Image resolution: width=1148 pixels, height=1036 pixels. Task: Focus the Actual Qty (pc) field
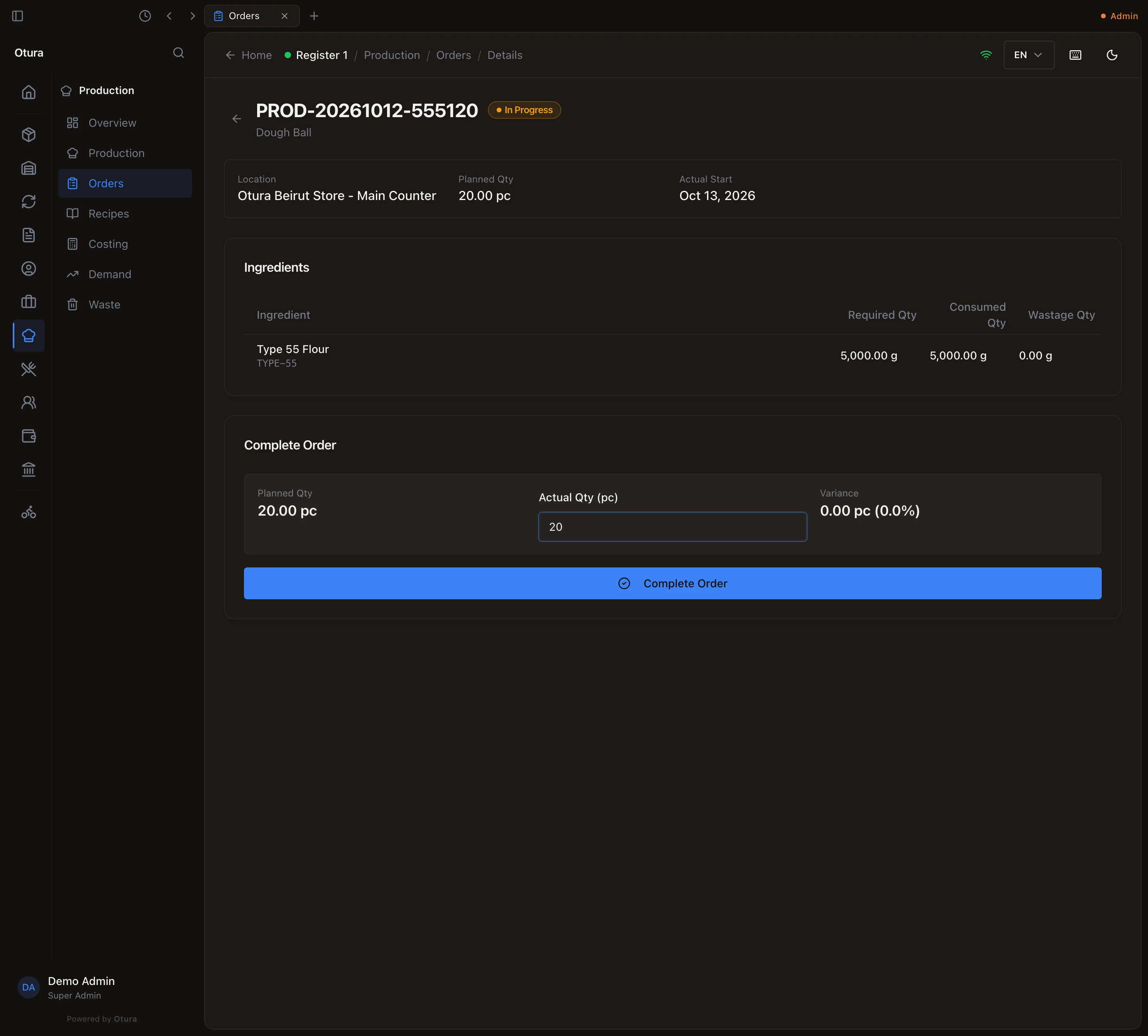(x=672, y=526)
